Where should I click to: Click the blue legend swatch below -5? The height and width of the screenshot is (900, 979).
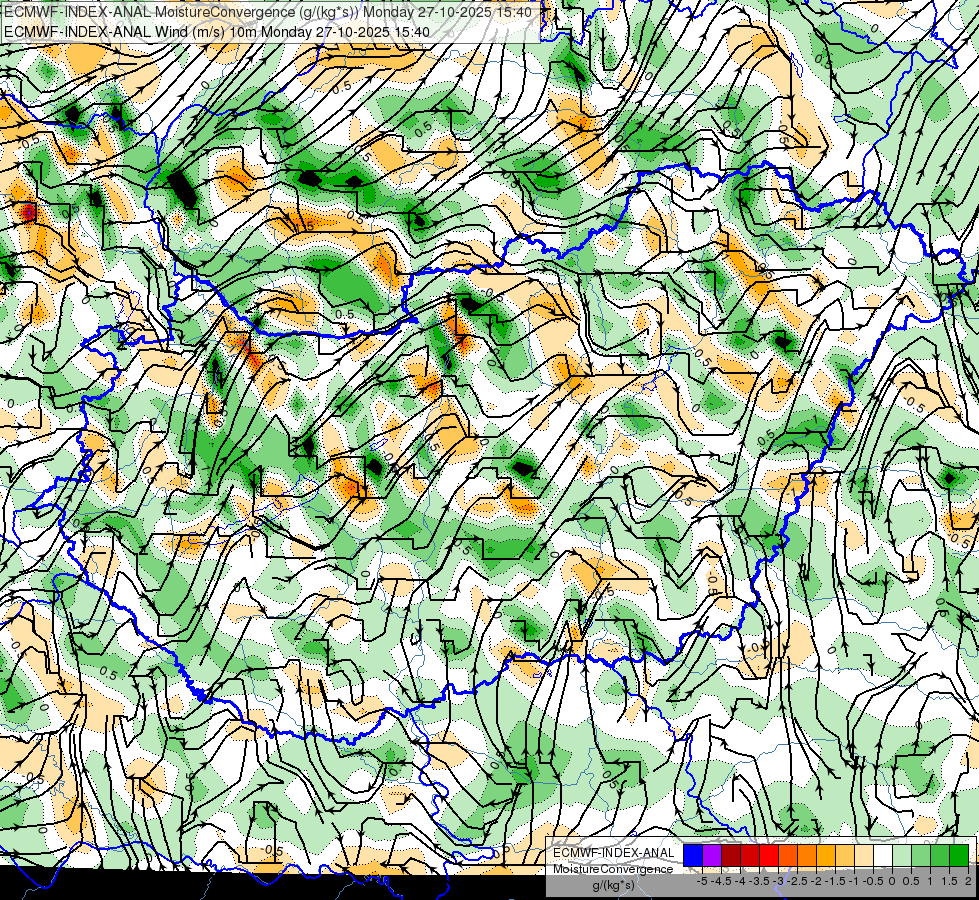693,856
